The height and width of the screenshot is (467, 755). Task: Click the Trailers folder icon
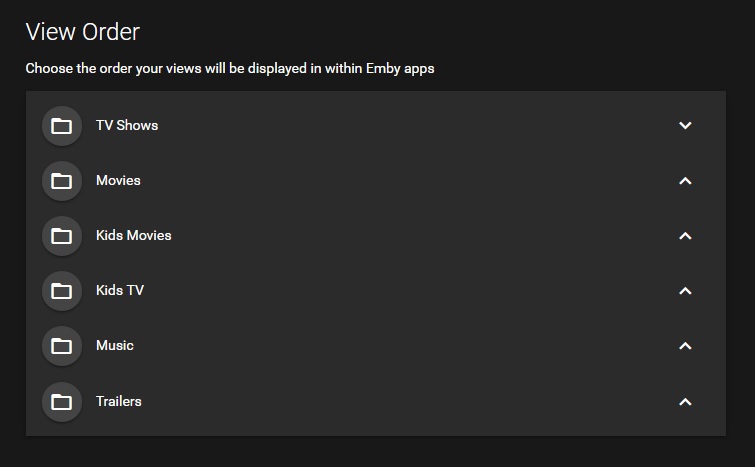tap(62, 402)
